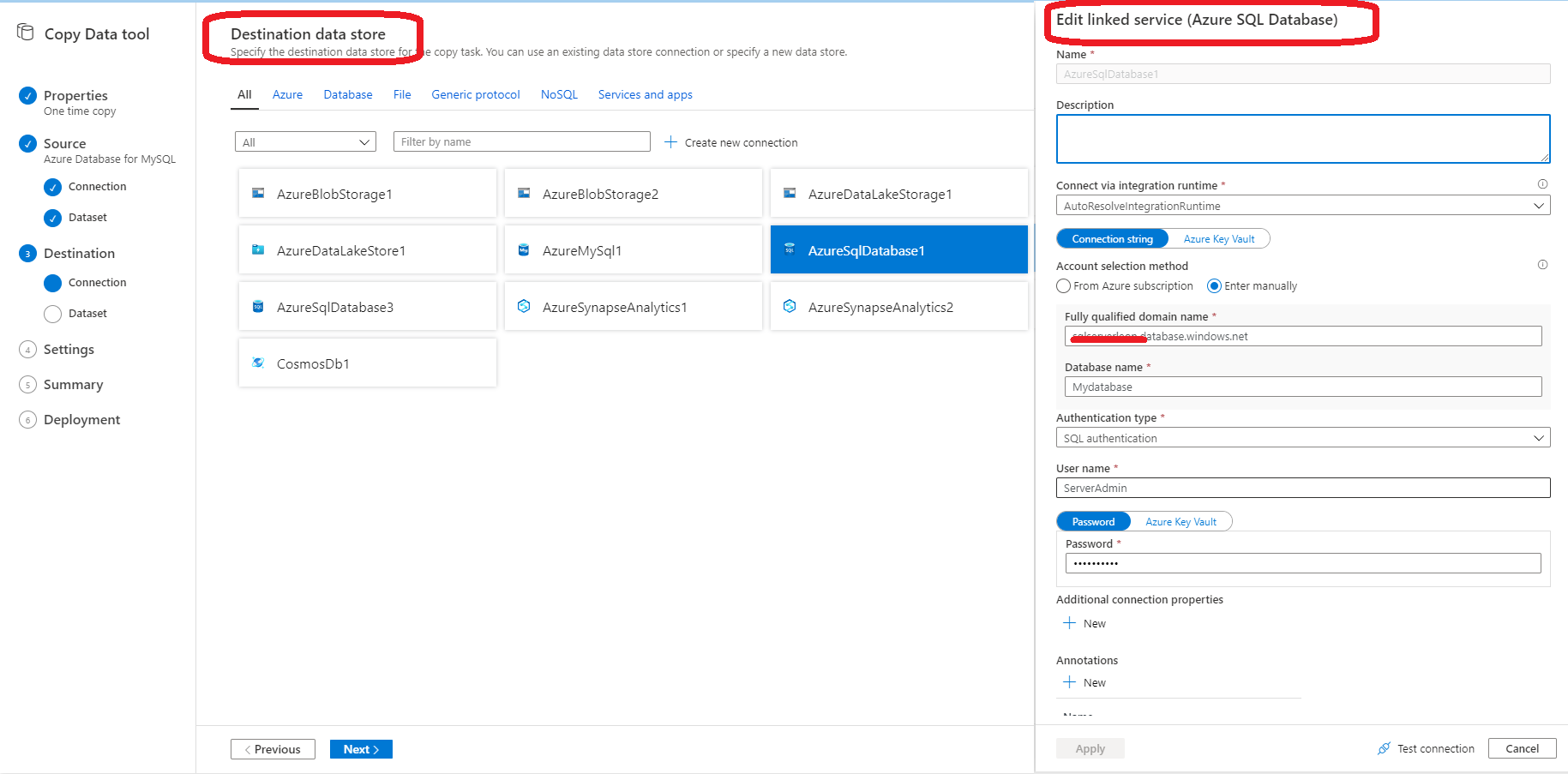Image resolution: width=1568 pixels, height=774 pixels.
Task: Click the info icon beside integration runtime
Action: pos(1542,184)
